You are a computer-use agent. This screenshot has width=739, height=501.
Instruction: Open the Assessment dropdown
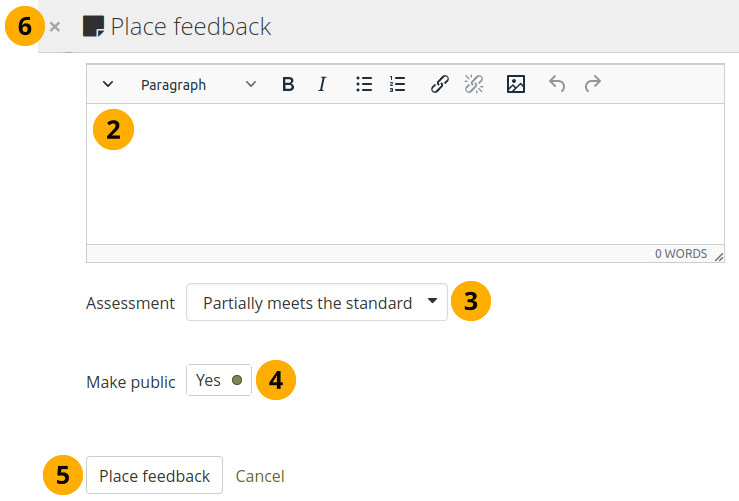317,303
